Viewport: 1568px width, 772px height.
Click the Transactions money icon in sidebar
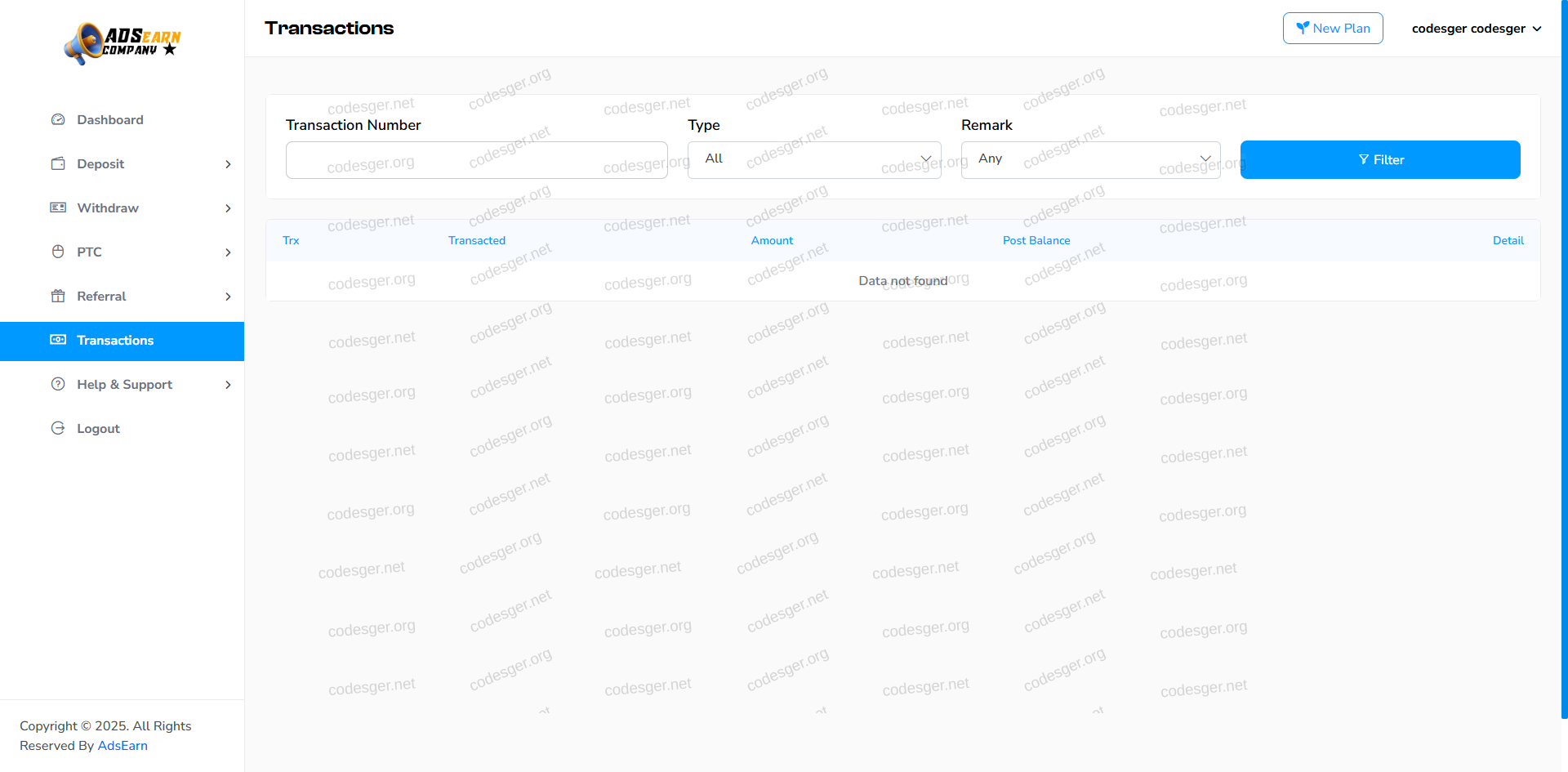[58, 341]
